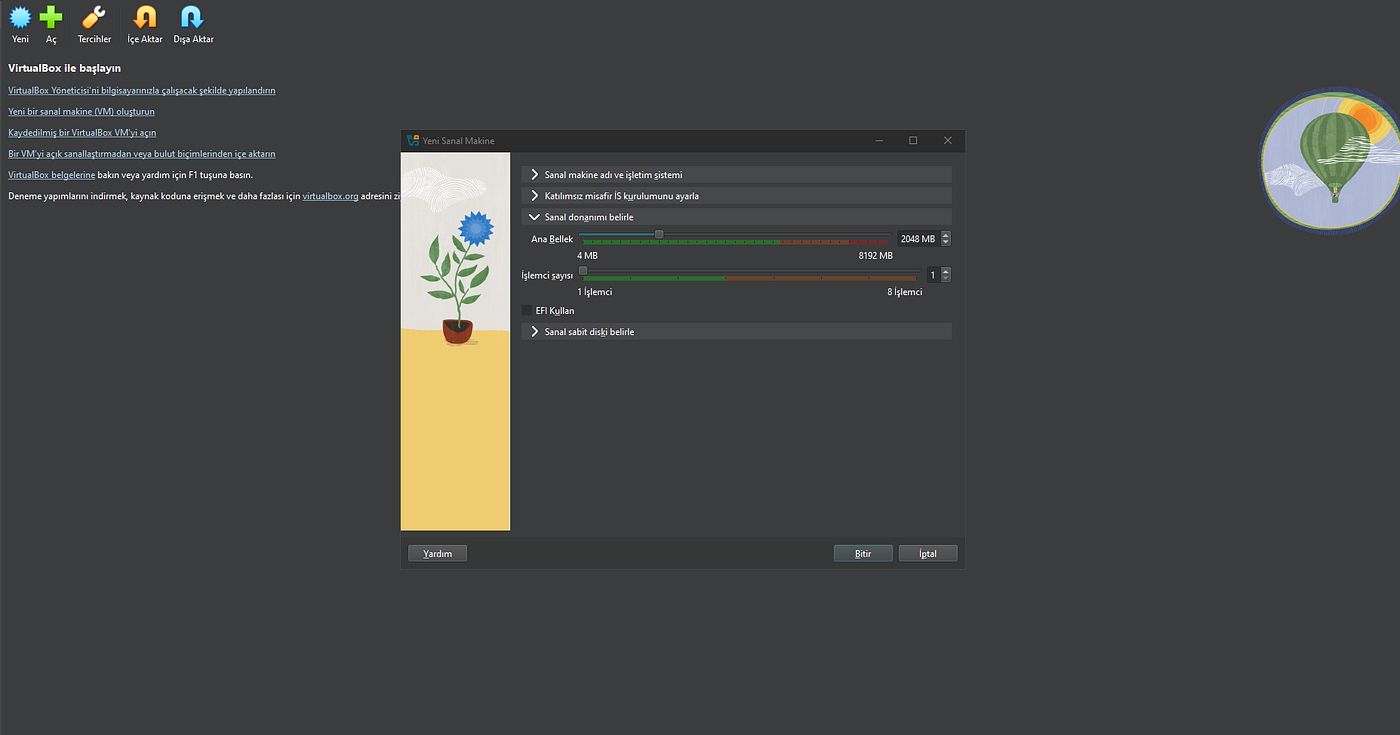The image size is (1400, 735).
Task: Minimize the Yeni Sanal Makine dialog
Action: [878, 141]
